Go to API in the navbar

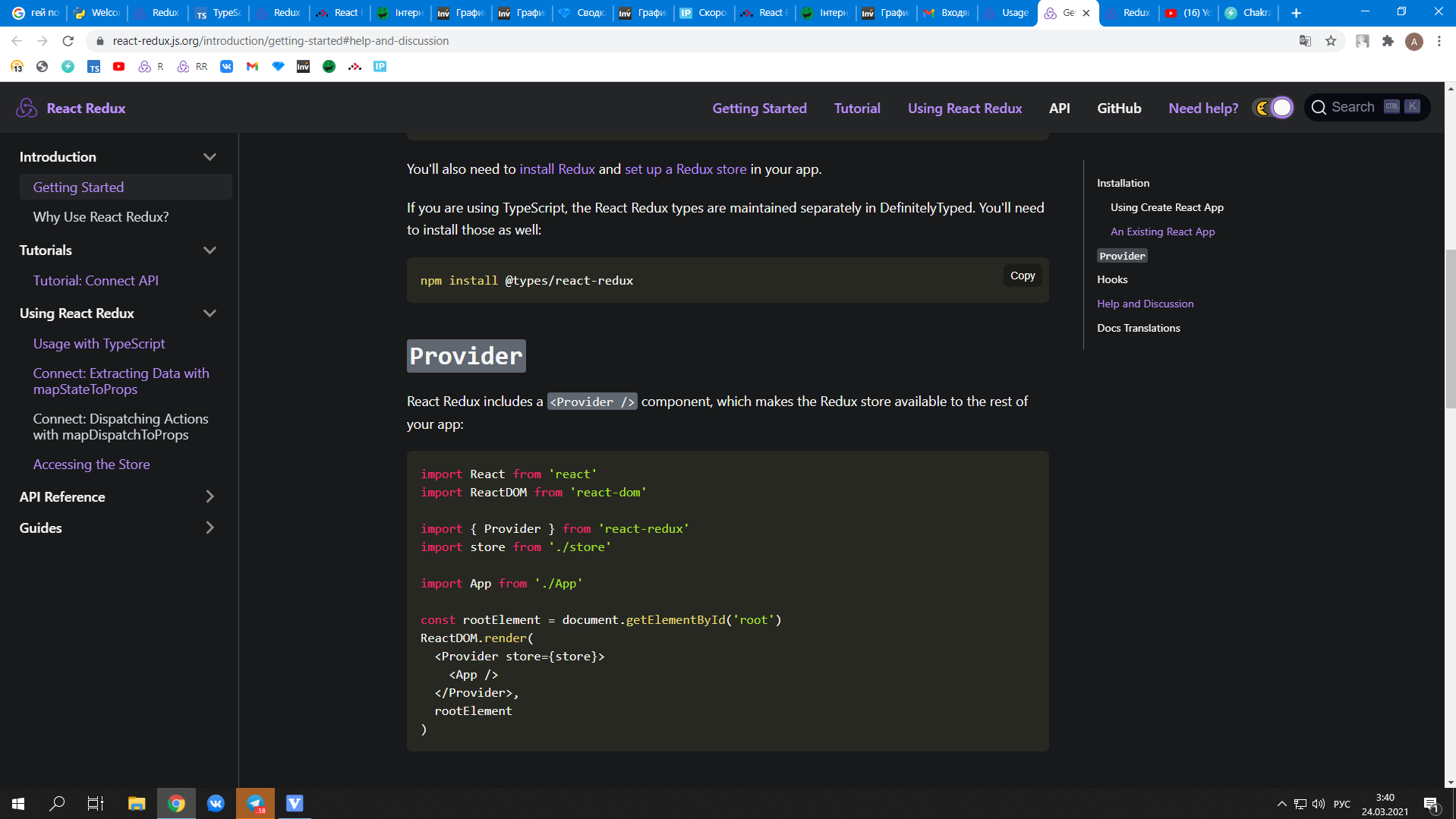pos(1059,108)
